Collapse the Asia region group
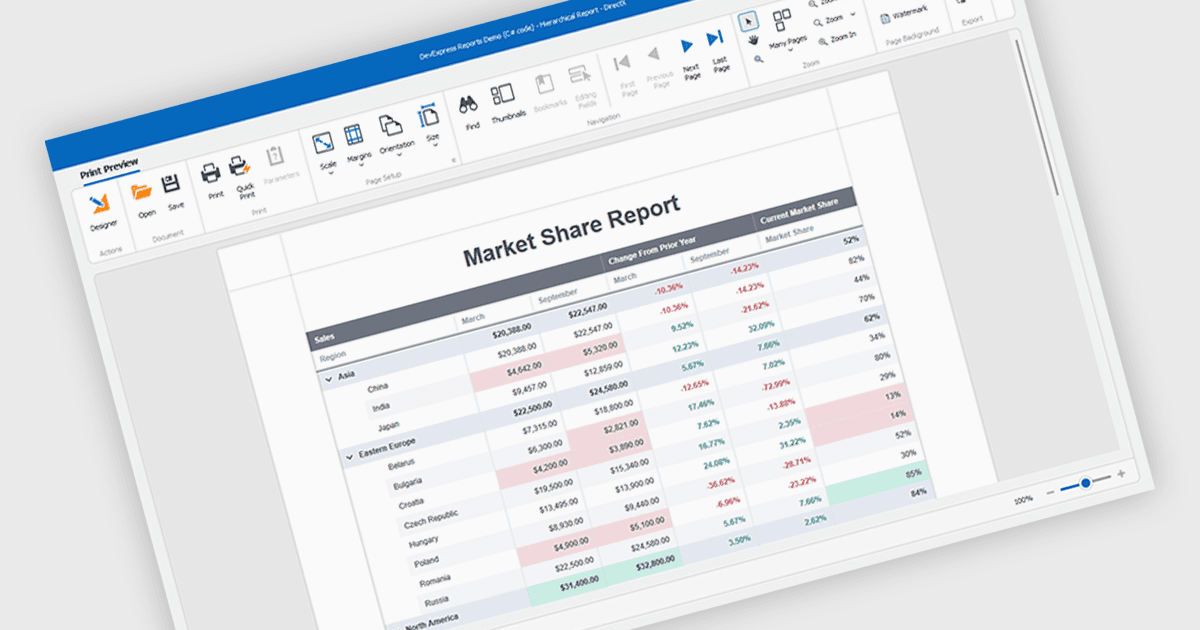 328,380
